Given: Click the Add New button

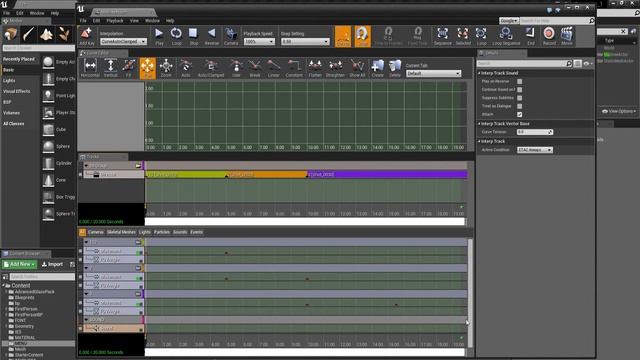Looking at the screenshot, I should (20, 264).
